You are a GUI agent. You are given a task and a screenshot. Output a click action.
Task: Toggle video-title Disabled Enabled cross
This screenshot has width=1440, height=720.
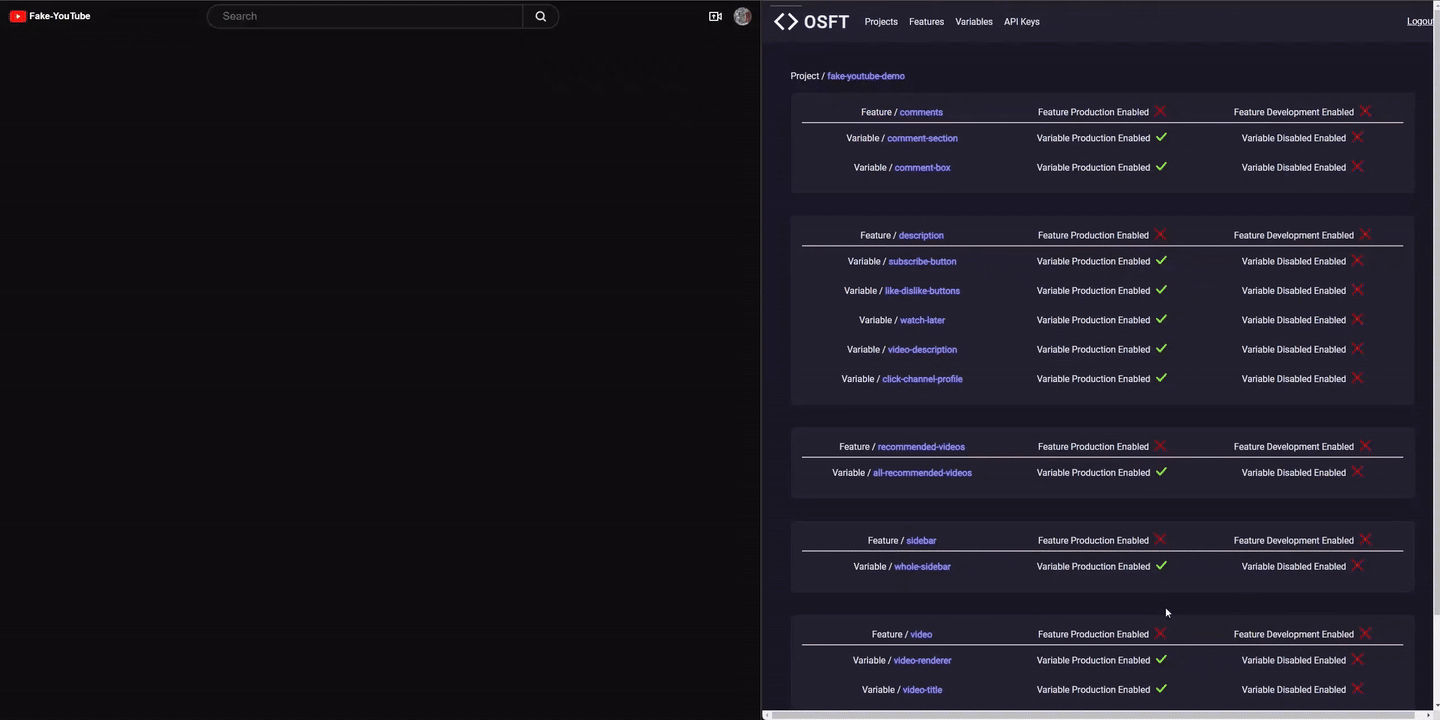point(1357,688)
